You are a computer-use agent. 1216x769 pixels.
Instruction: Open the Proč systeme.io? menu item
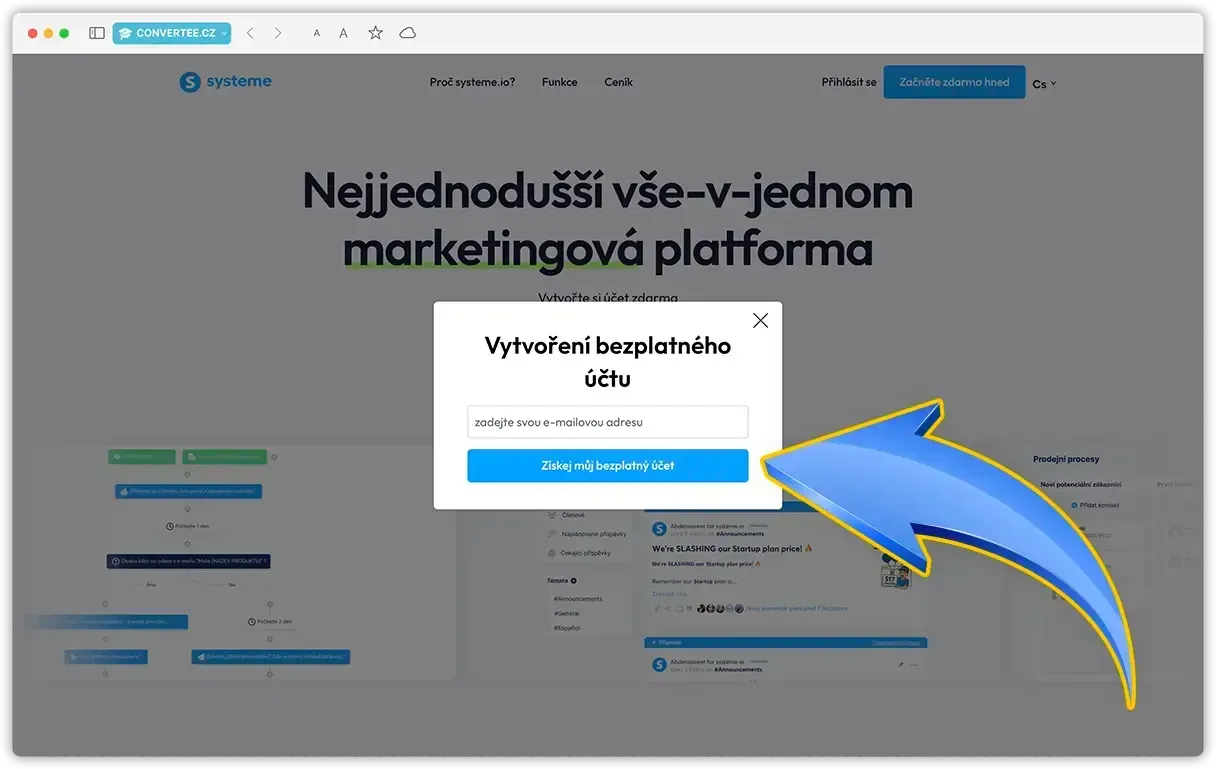[x=472, y=82]
